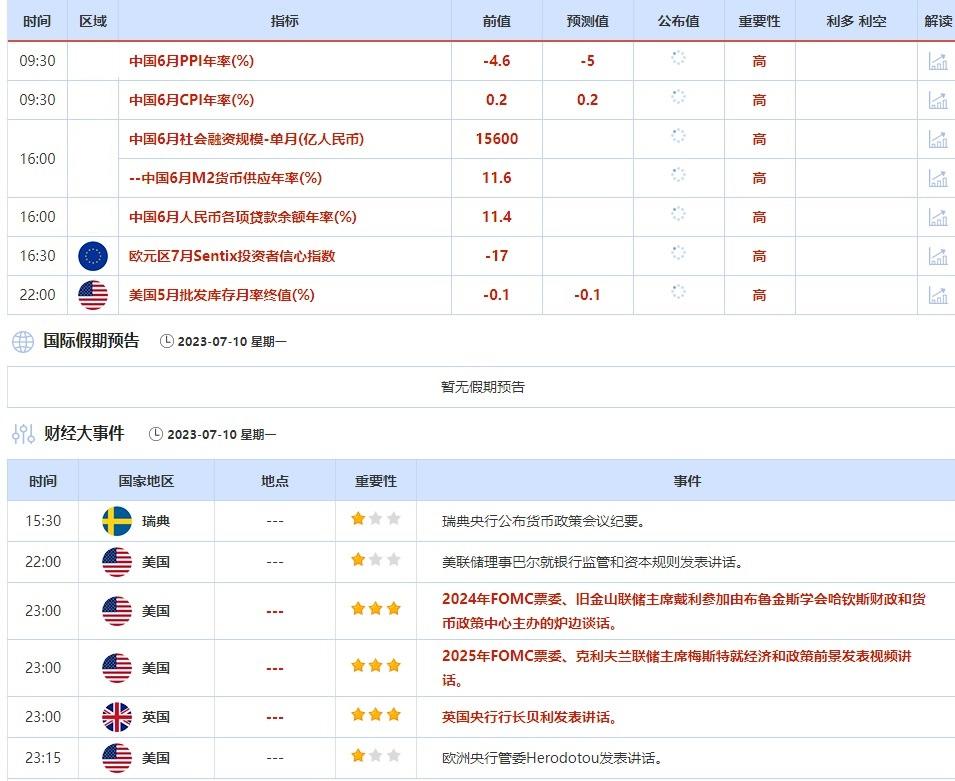Image resolution: width=955 pixels, height=781 pixels.
Task: Click the globe icon beside 国际假期预告
Action: (x=22, y=343)
